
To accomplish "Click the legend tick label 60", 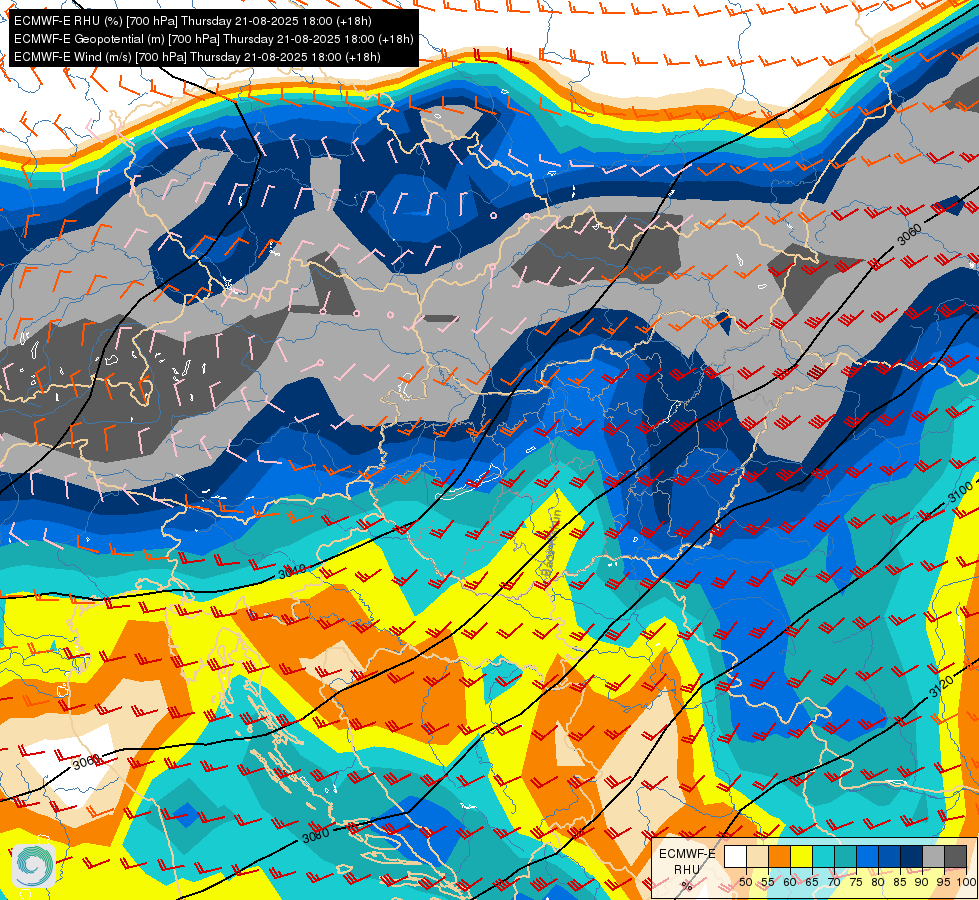I will (x=790, y=882).
